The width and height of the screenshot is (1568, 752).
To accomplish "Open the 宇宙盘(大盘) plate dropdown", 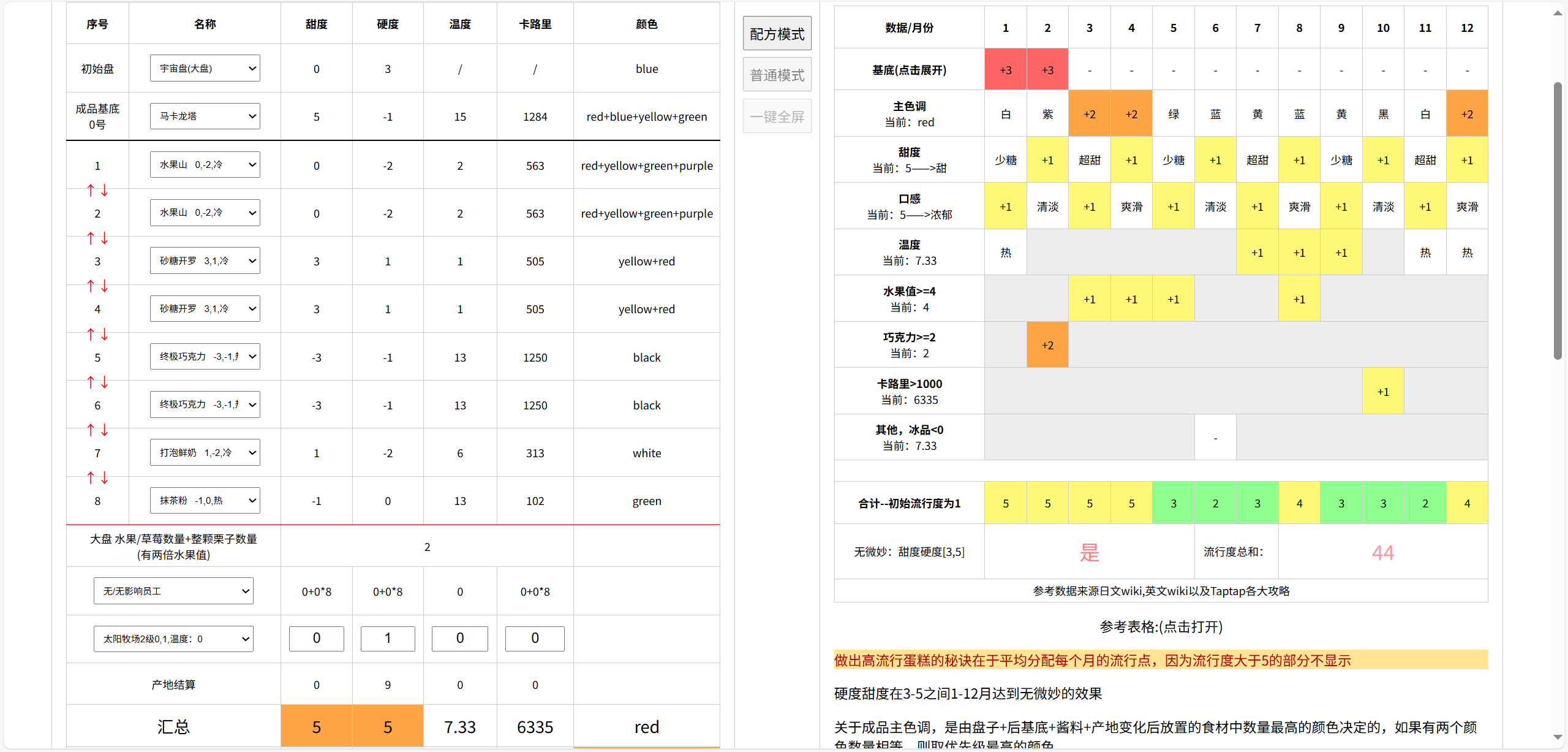I will point(205,68).
